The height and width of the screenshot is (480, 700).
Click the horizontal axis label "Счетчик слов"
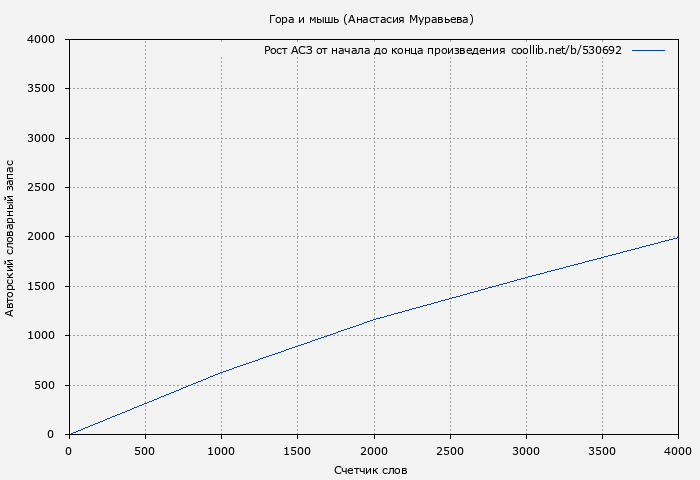coord(371,470)
